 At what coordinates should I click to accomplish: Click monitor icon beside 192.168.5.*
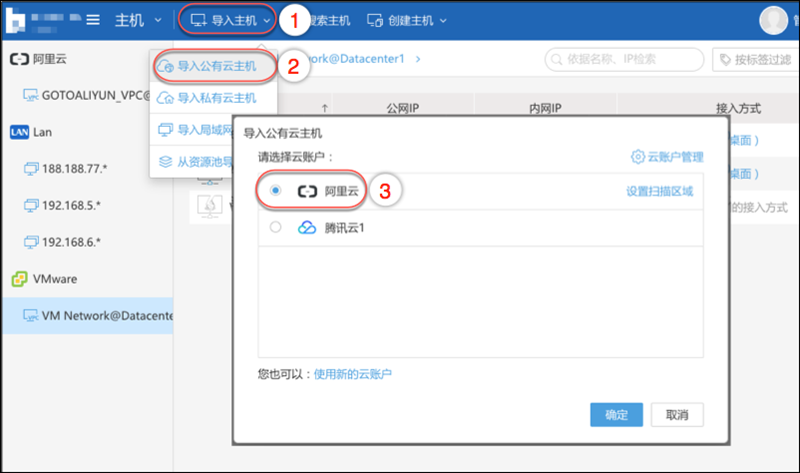point(31,205)
